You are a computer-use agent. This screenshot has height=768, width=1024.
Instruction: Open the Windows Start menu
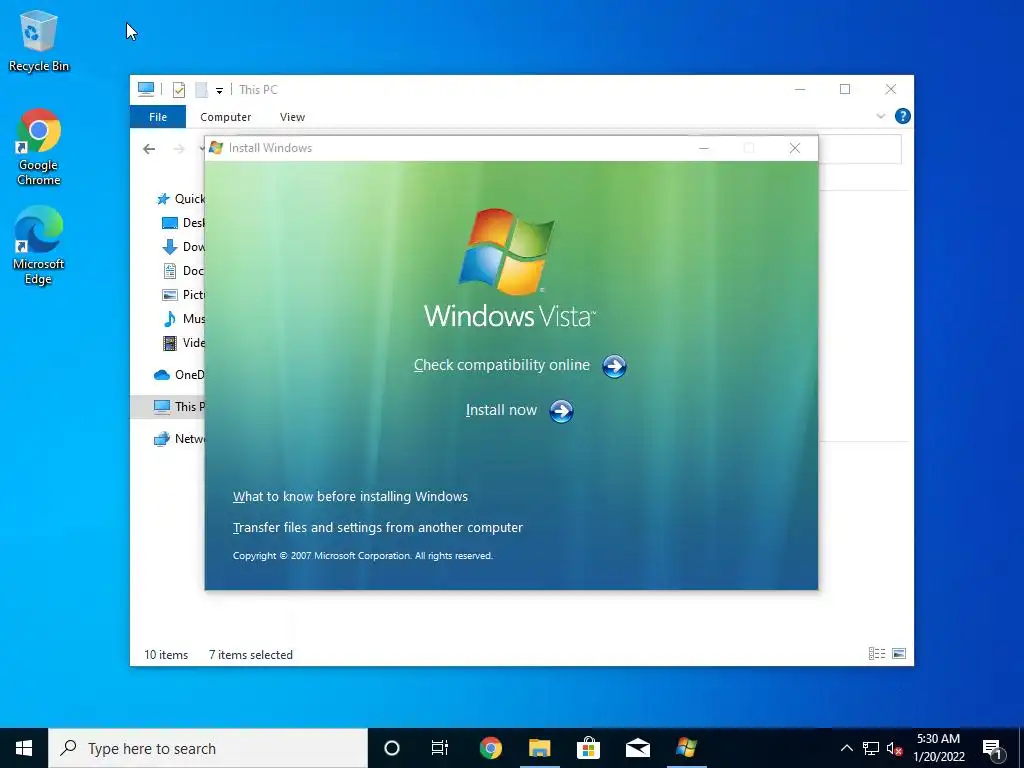[x=24, y=748]
